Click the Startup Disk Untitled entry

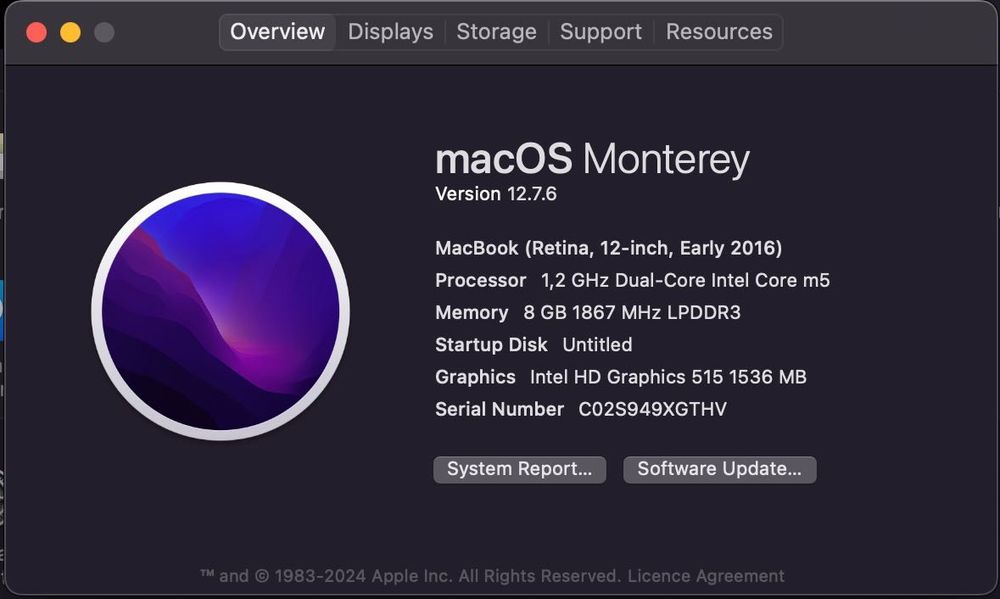pyautogui.click(x=534, y=345)
